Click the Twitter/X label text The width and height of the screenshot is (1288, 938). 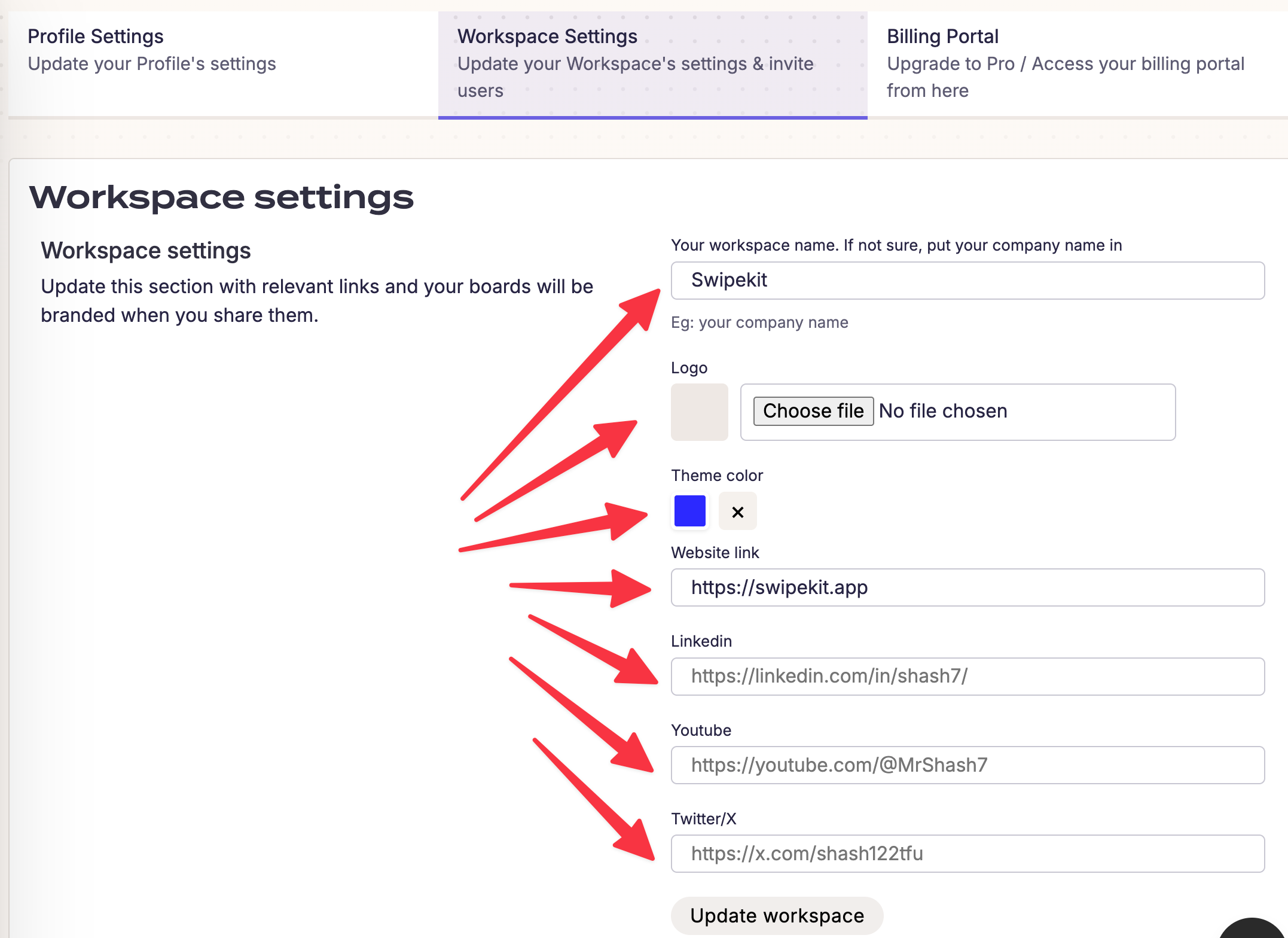[x=703, y=819]
